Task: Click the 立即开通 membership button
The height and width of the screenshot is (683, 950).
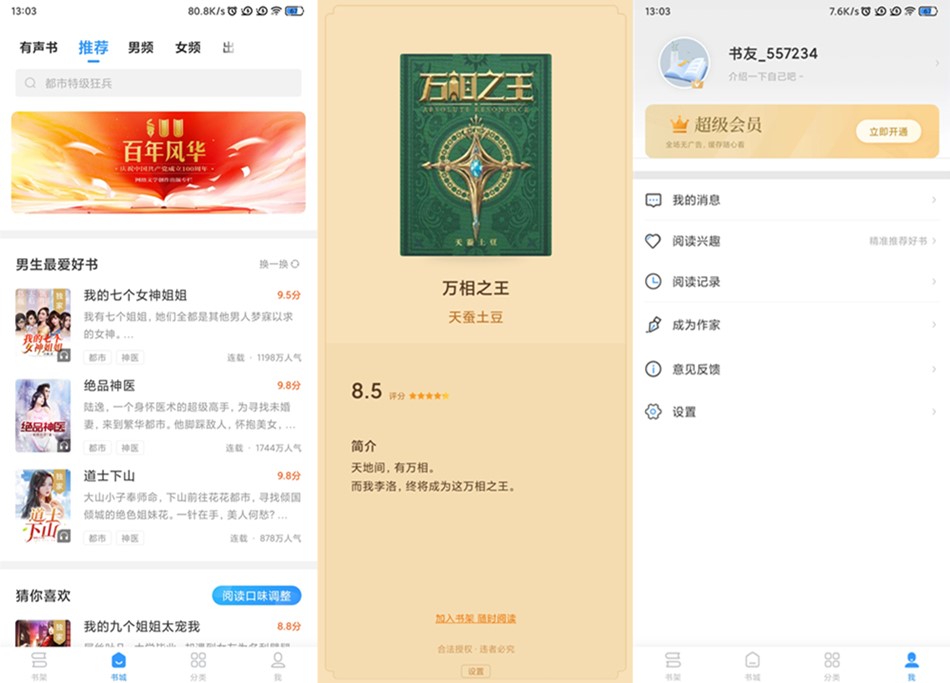Action: (888, 132)
